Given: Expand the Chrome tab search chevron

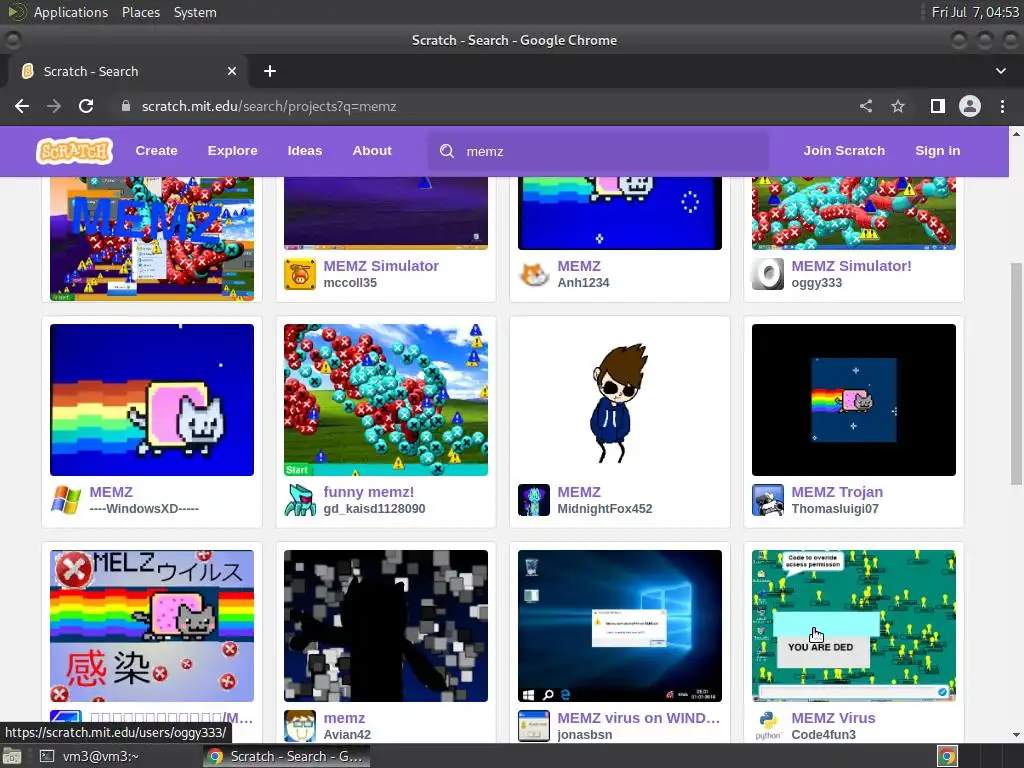Looking at the screenshot, I should point(1000,71).
